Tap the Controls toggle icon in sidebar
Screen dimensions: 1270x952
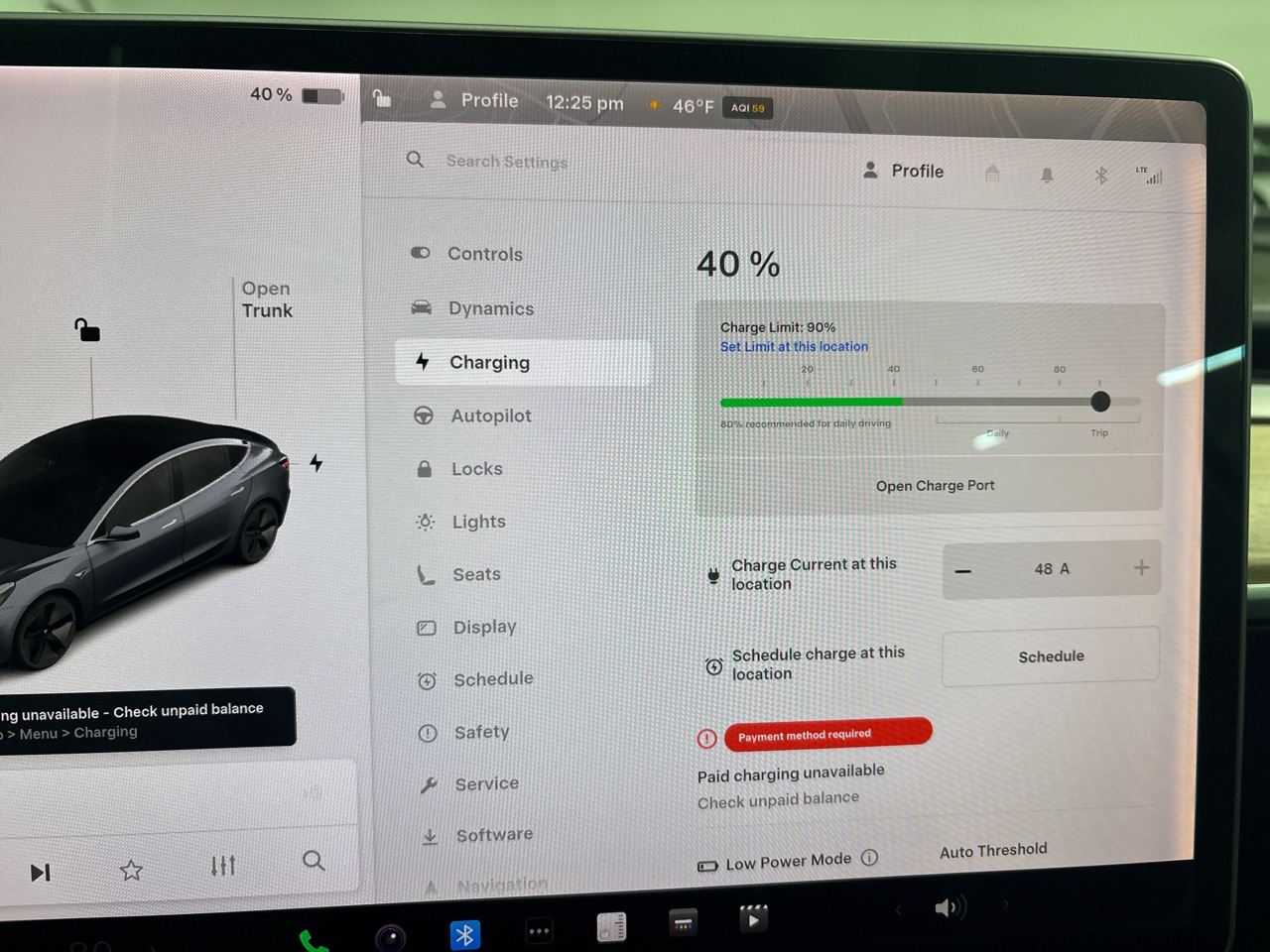click(x=421, y=253)
